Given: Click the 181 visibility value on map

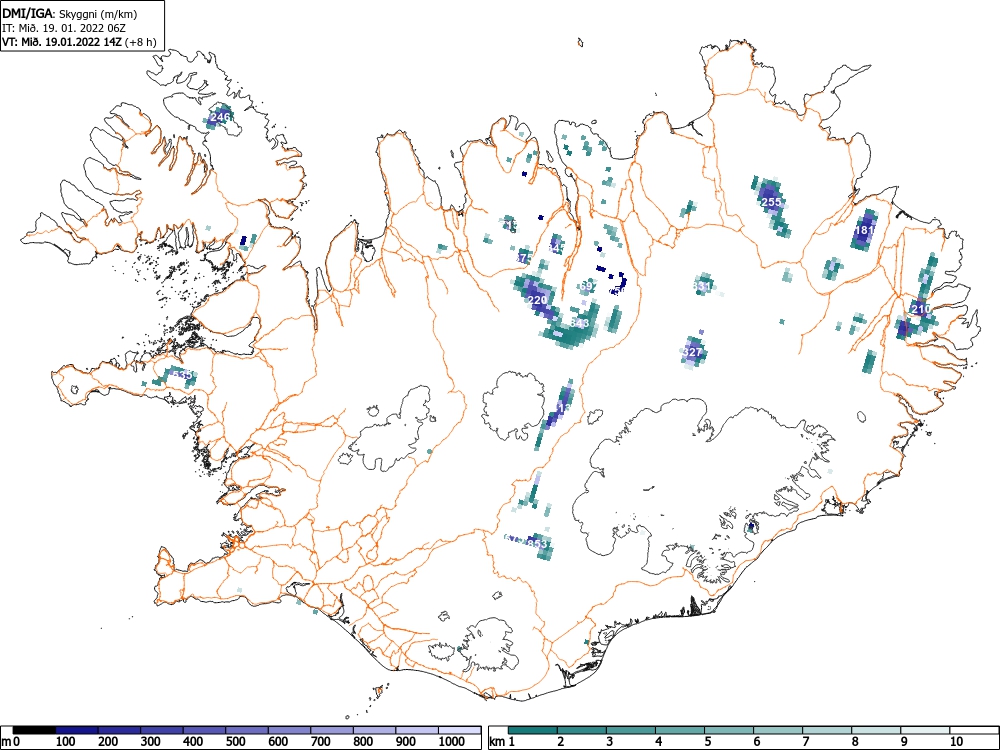Looking at the screenshot, I should (x=865, y=230).
